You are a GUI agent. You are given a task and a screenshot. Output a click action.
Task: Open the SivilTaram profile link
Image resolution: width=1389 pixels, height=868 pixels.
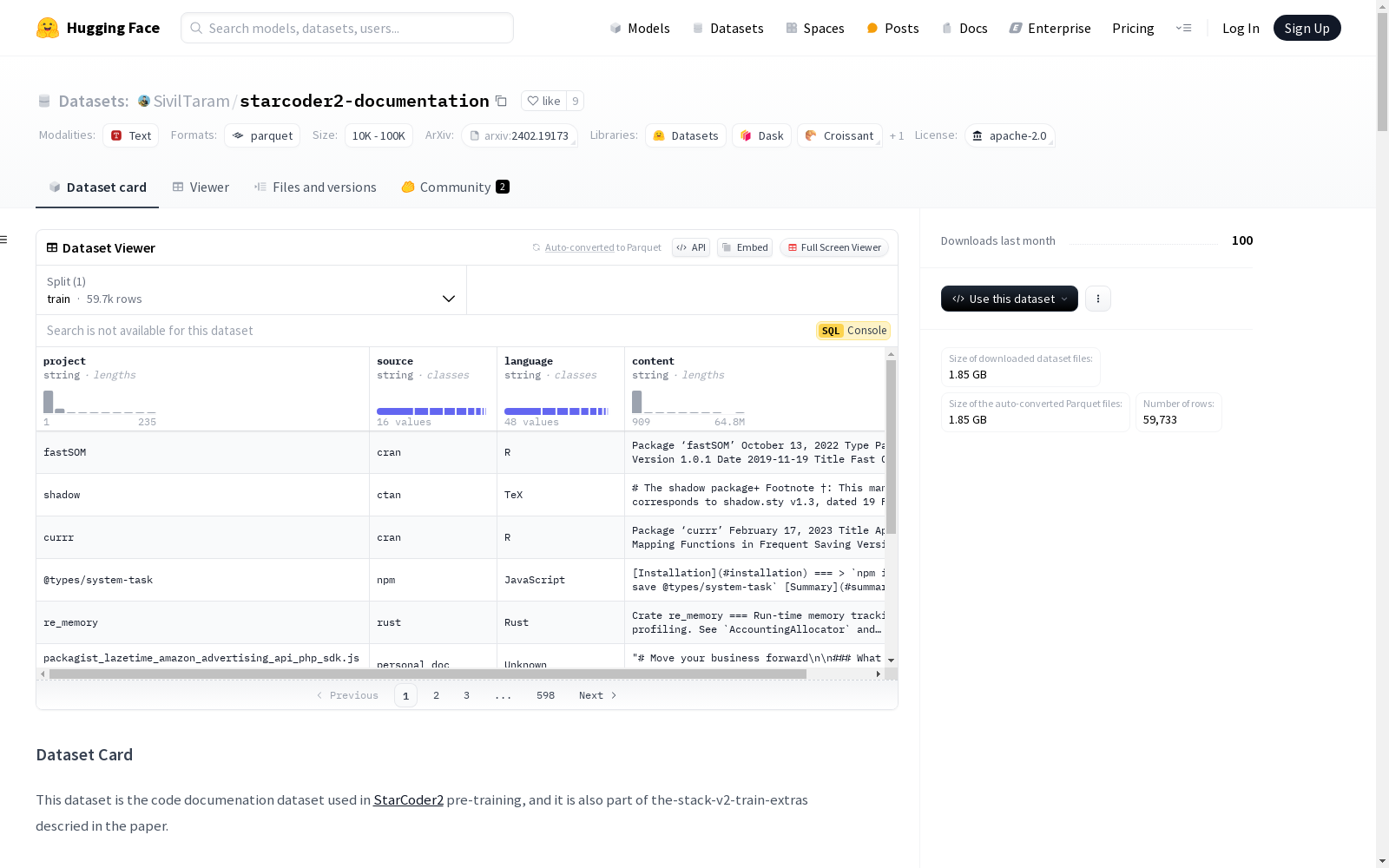191,101
